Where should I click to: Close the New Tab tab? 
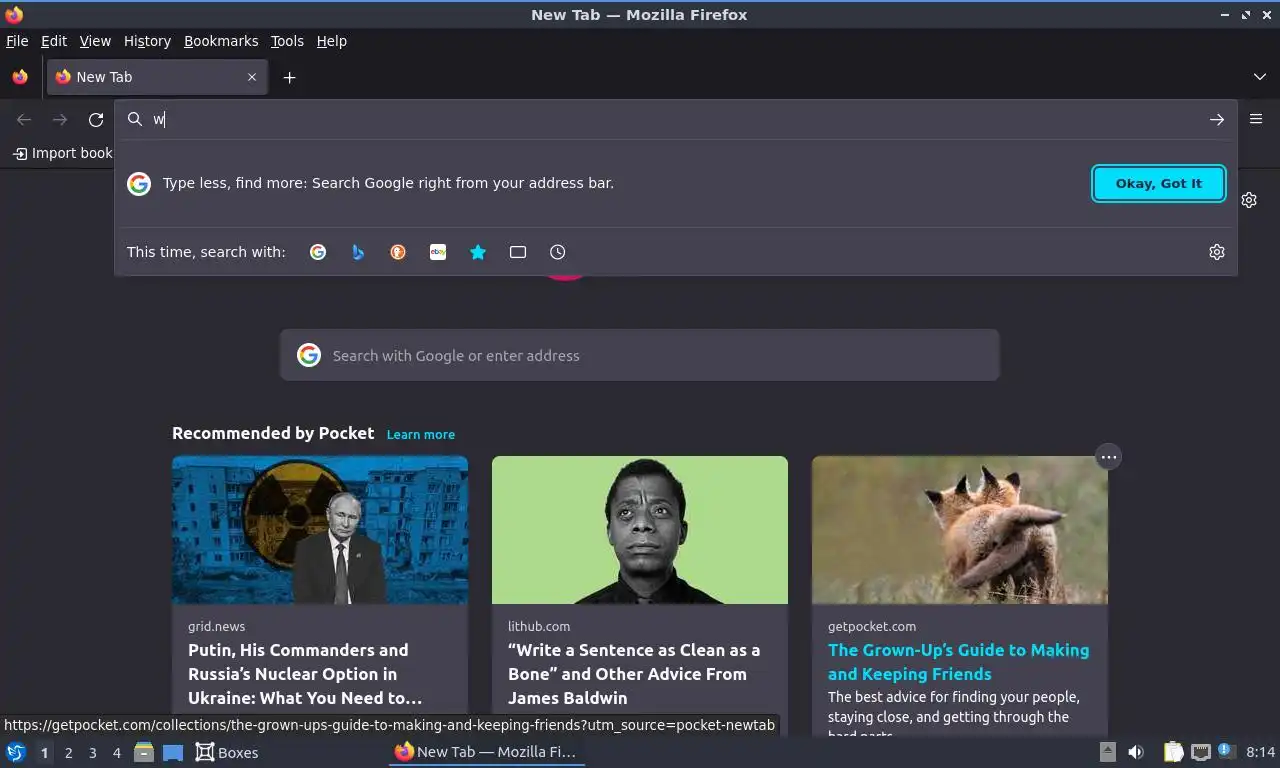point(252,77)
